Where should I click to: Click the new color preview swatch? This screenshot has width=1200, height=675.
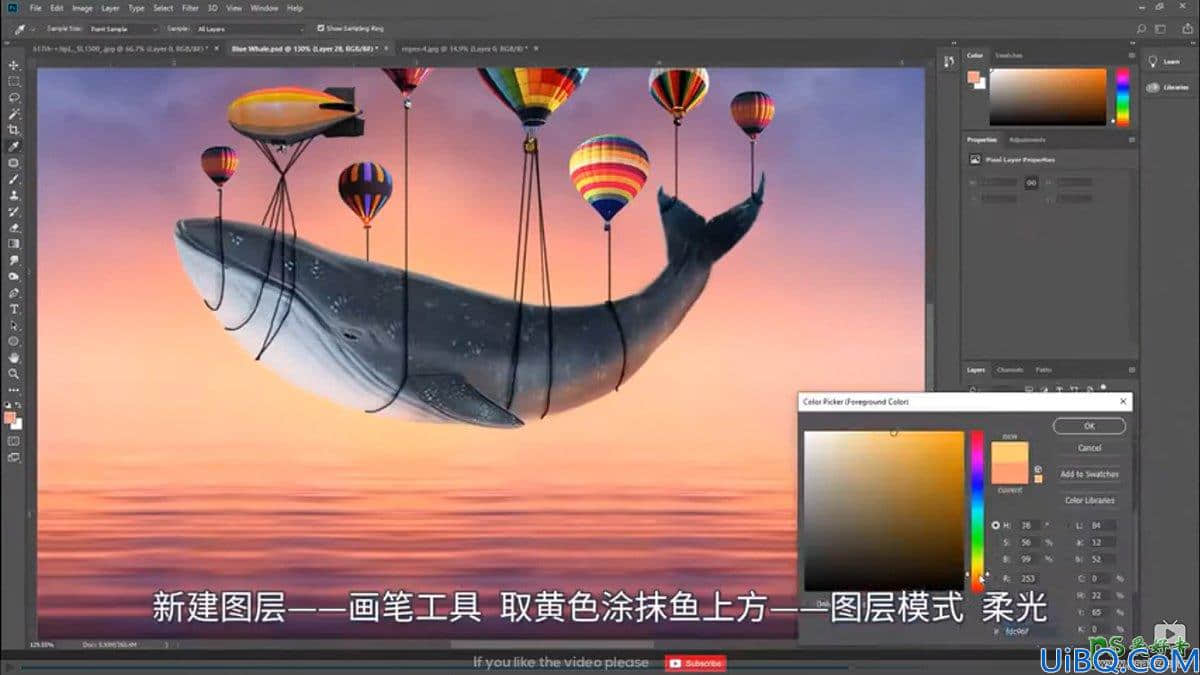1009,452
